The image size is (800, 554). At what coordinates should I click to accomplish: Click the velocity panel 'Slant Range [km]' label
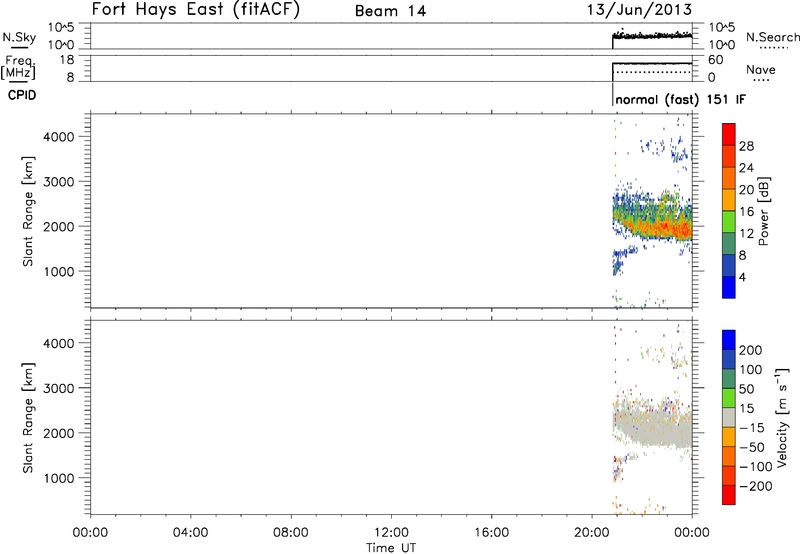point(28,418)
